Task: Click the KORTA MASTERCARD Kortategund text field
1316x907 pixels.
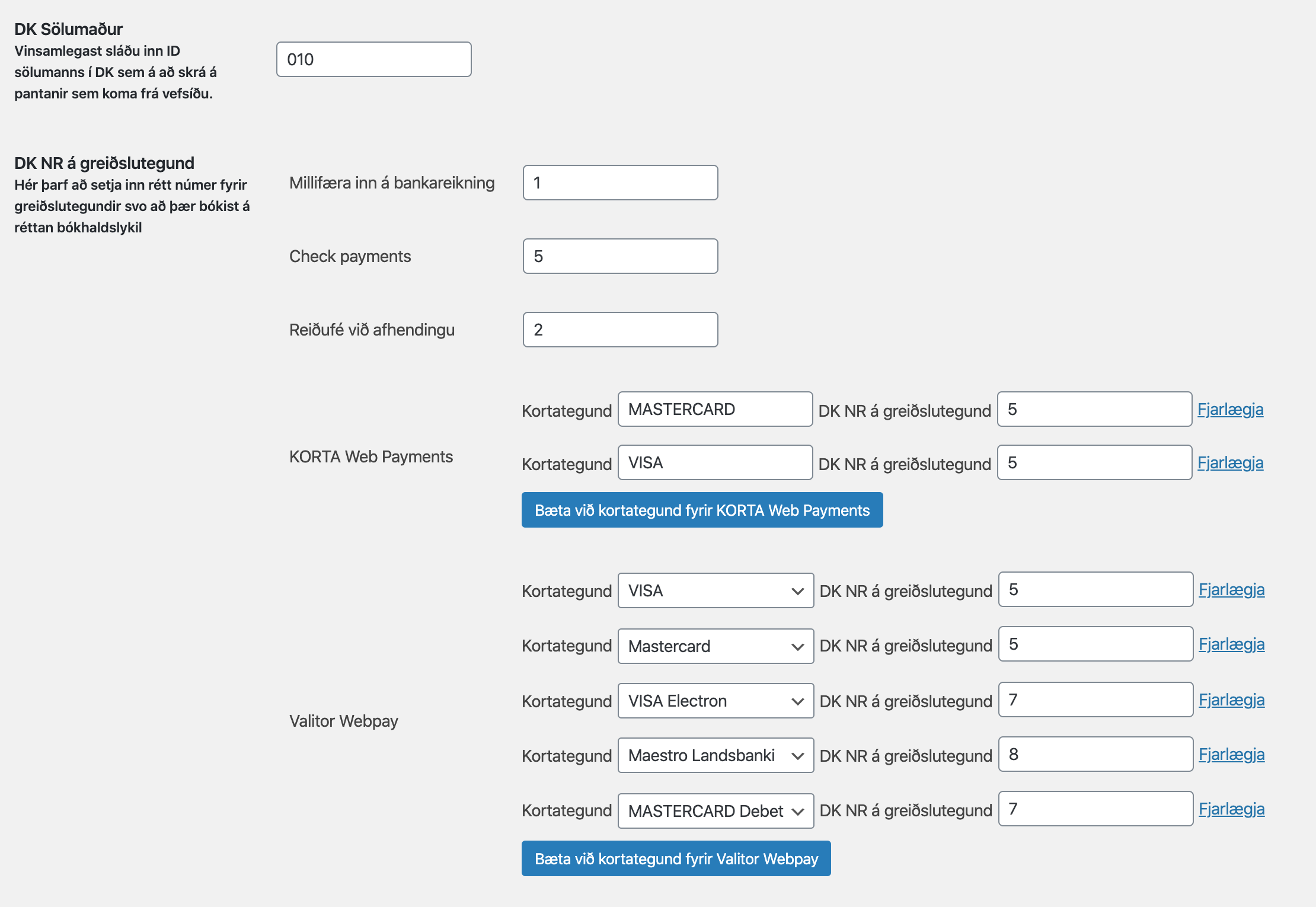Action: pyautogui.click(x=716, y=409)
